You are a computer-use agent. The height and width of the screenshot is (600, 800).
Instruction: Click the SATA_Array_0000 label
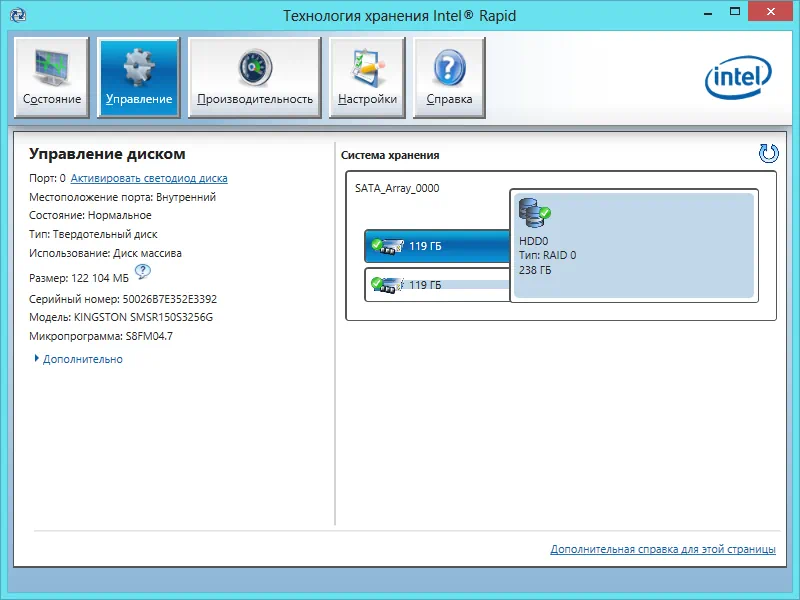click(397, 188)
